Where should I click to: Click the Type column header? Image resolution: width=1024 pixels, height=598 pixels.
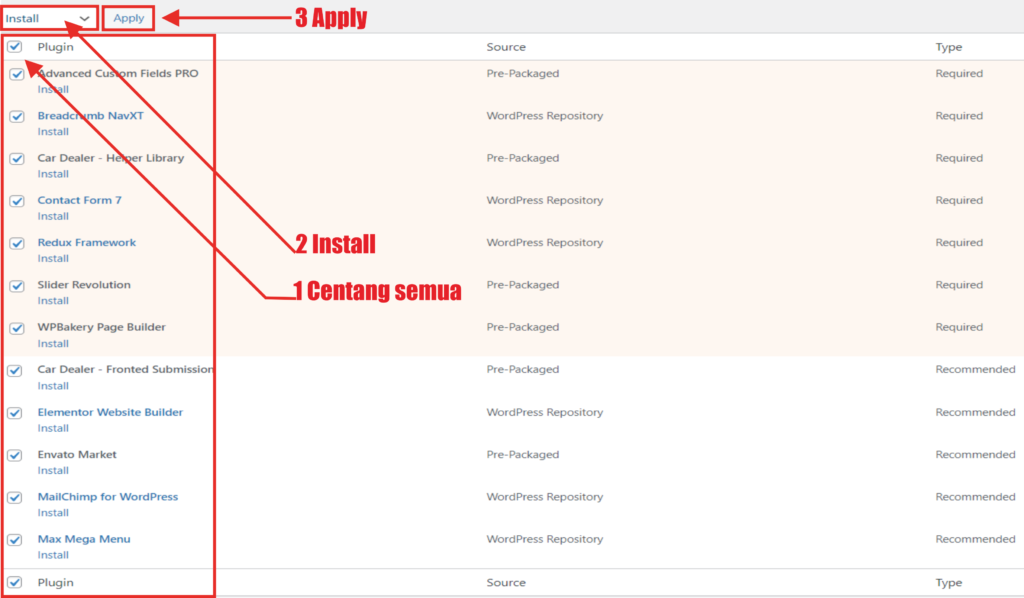pyautogui.click(x=948, y=47)
